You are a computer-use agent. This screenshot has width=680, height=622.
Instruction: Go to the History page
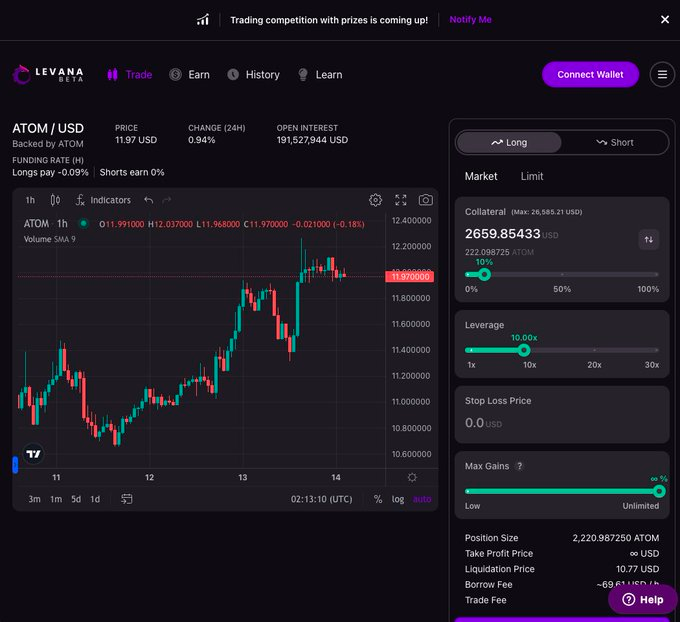(x=254, y=75)
